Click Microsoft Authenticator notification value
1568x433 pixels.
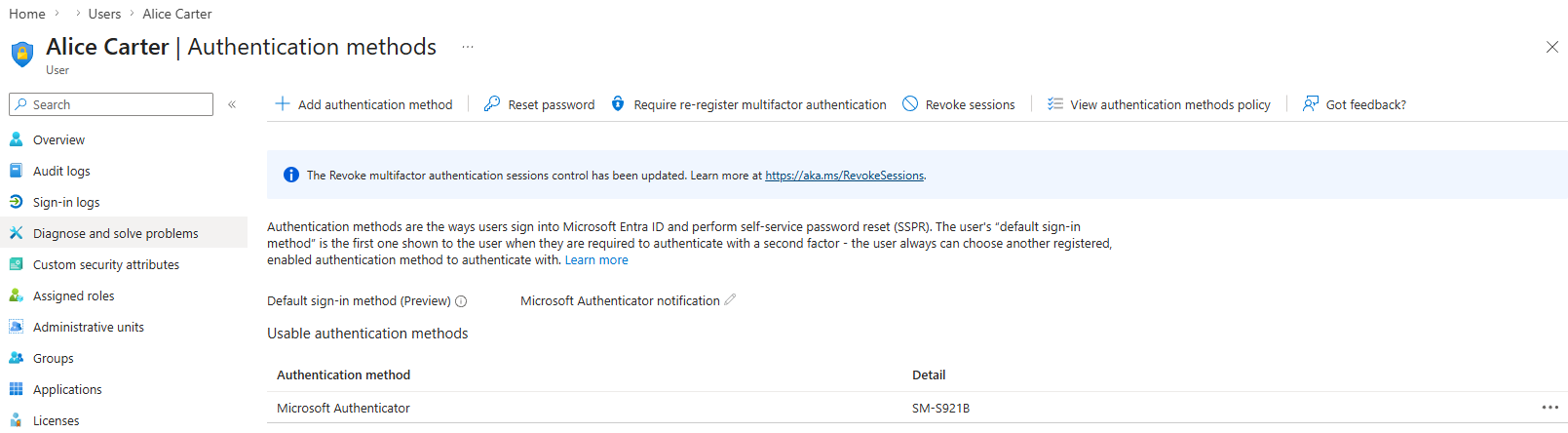[620, 301]
